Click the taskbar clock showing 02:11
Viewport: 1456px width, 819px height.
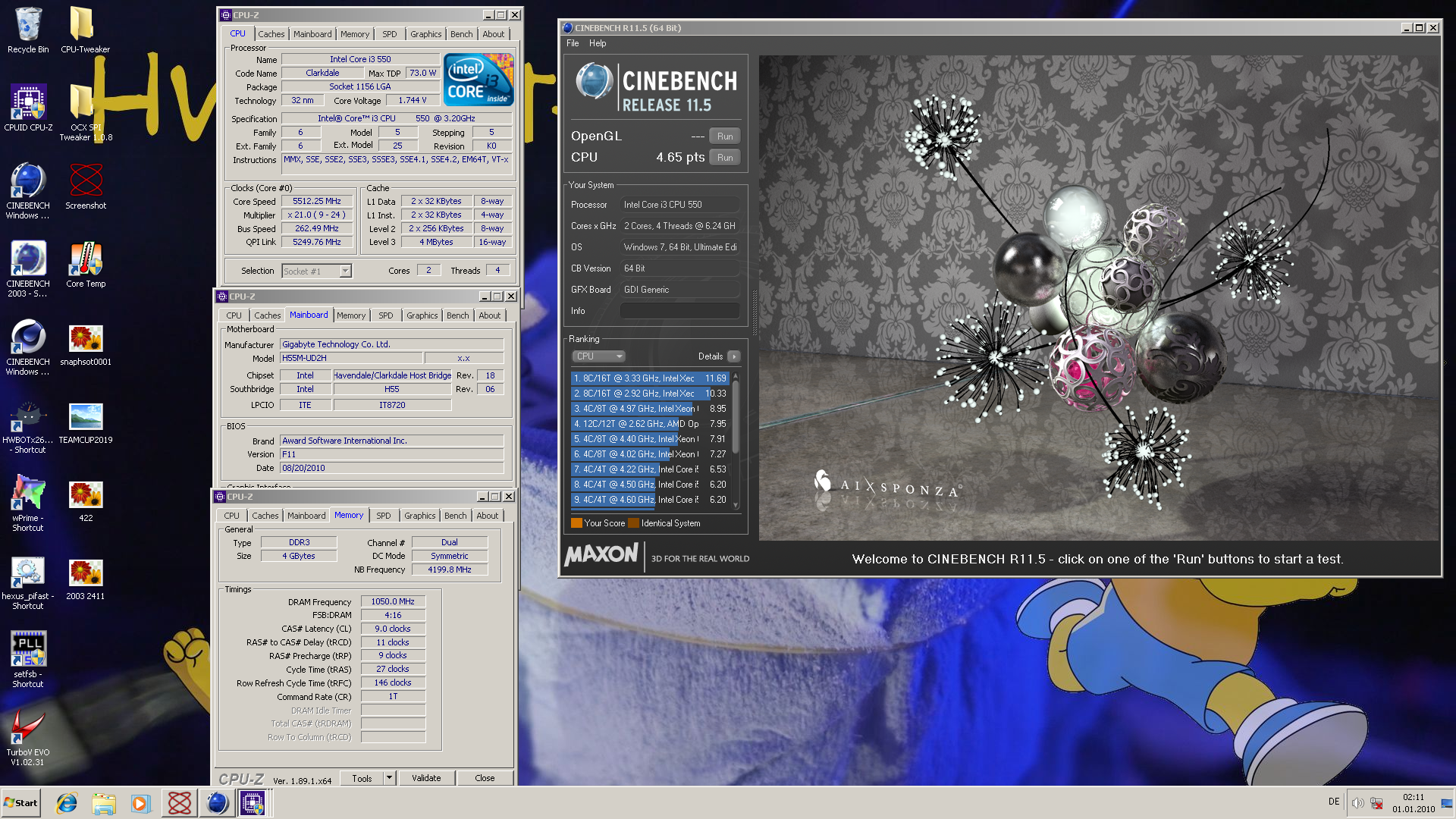pos(1413,803)
